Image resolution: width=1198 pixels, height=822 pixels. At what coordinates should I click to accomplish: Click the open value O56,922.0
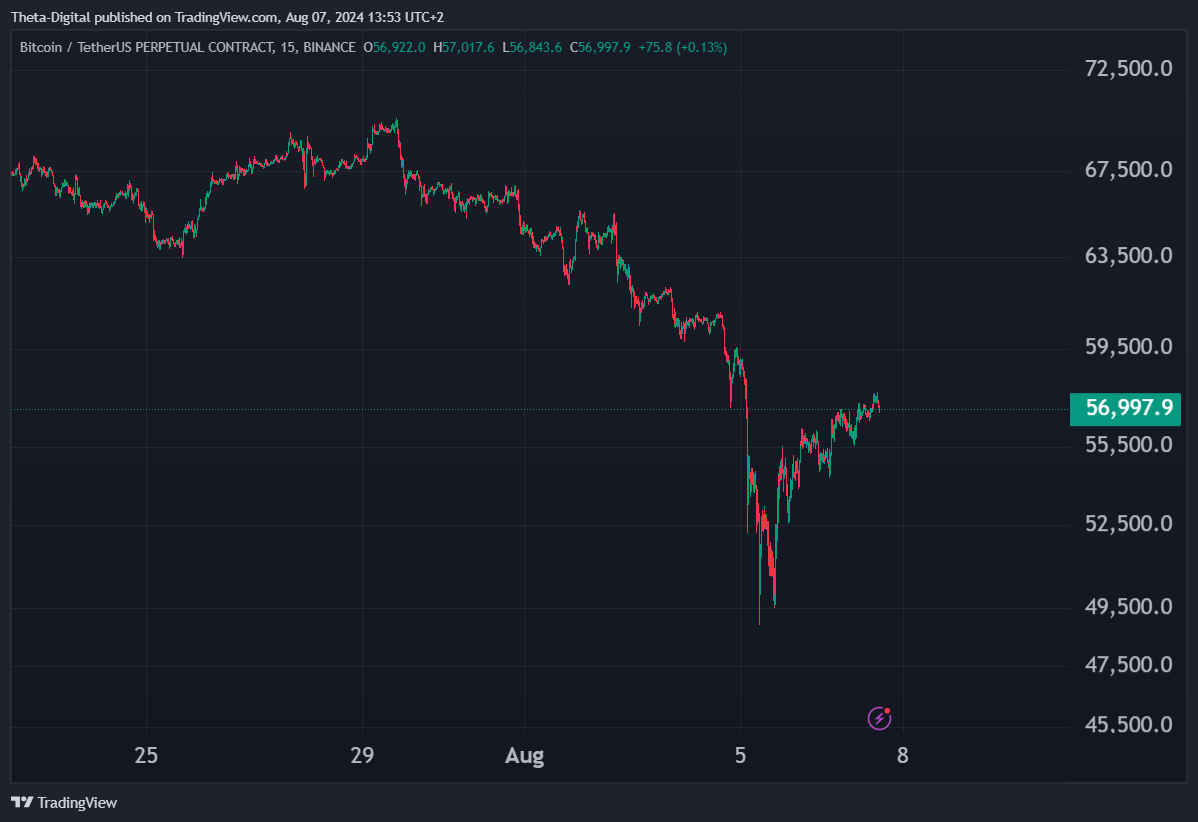(394, 47)
